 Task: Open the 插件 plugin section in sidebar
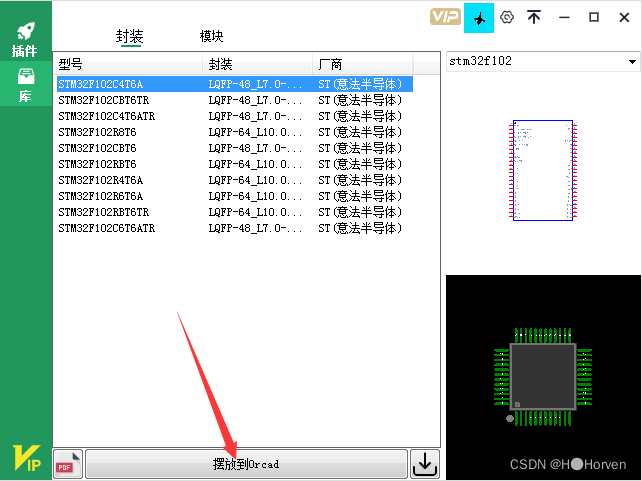[x=25, y=39]
